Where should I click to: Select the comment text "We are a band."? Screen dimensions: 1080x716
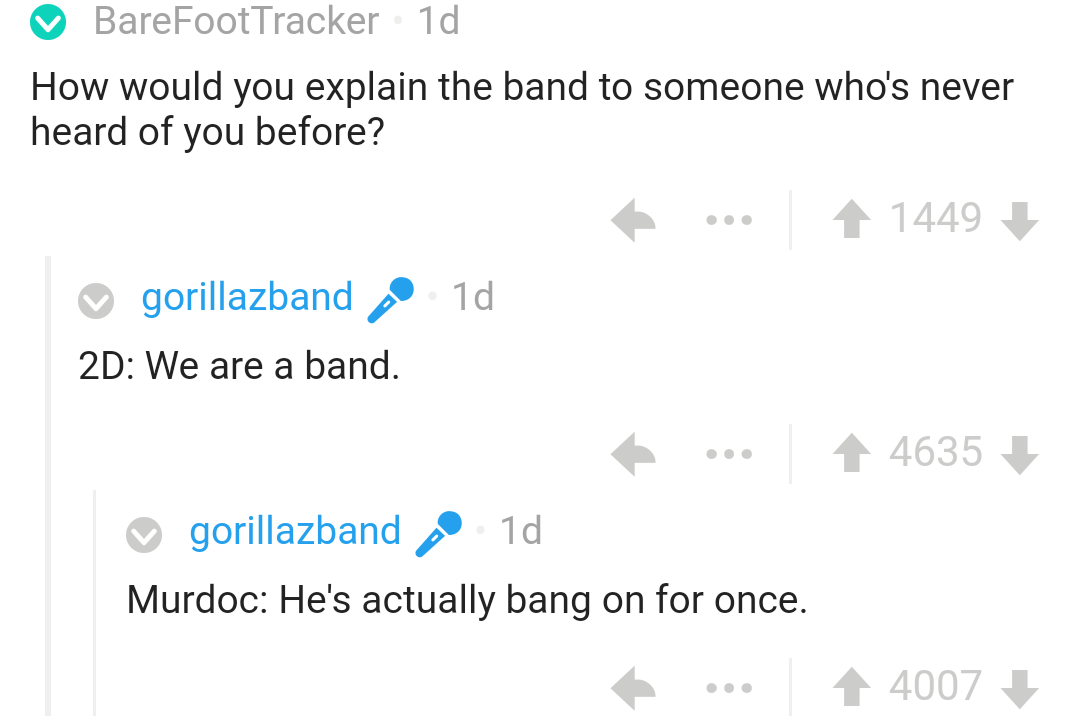[273, 367]
